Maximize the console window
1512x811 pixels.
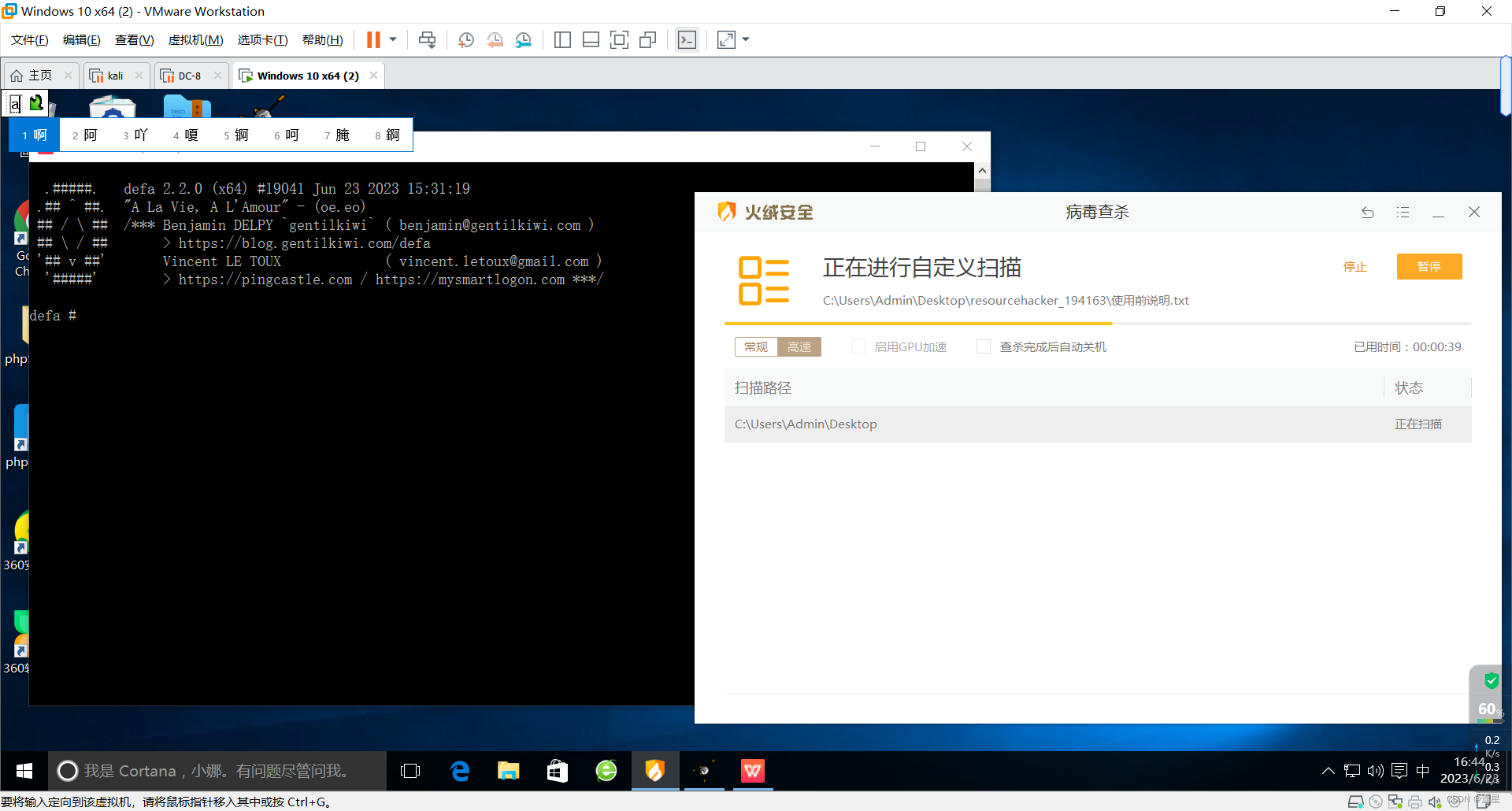(921, 146)
